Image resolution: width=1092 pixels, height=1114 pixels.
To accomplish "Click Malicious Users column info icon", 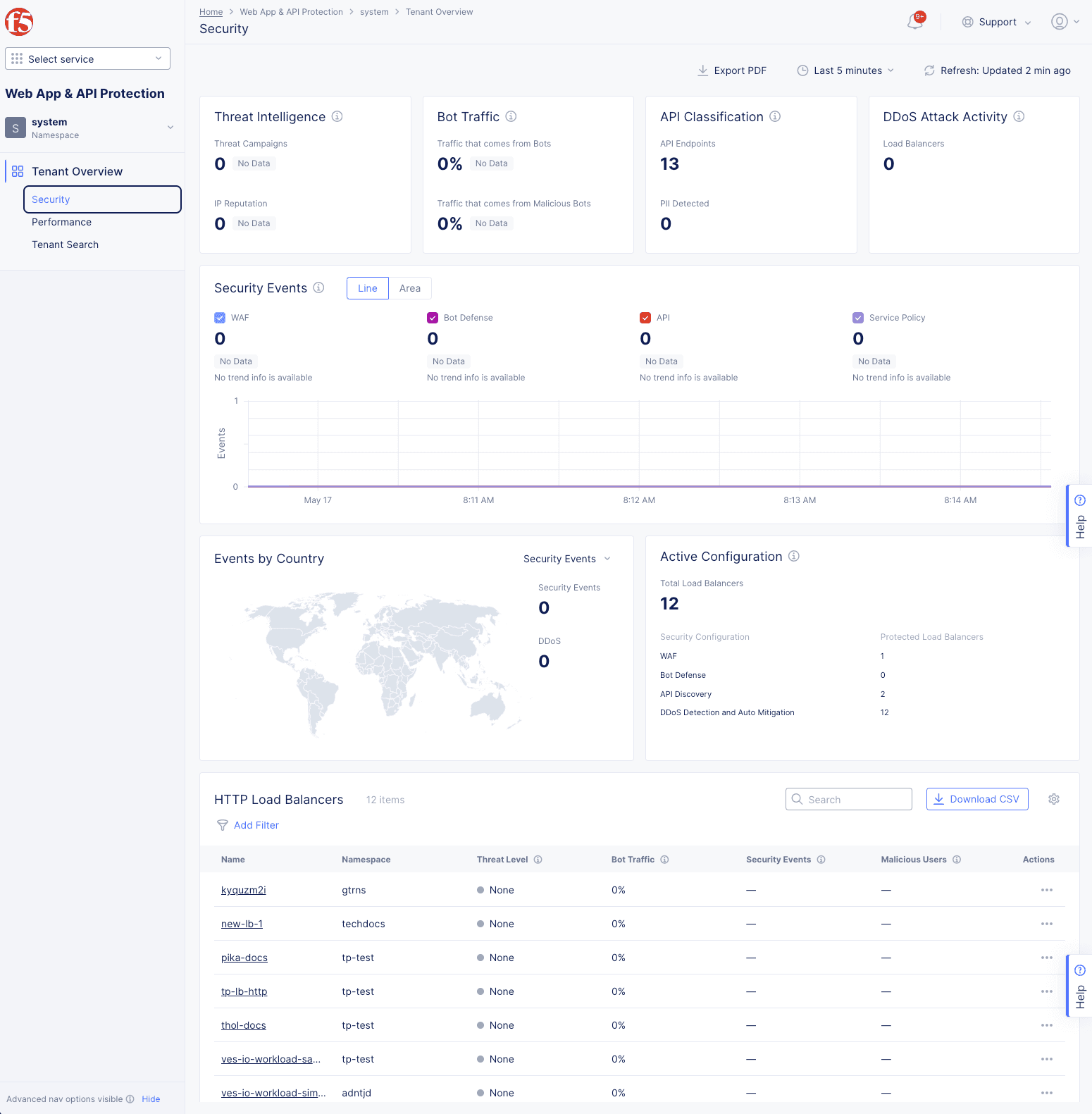I will coord(957,860).
